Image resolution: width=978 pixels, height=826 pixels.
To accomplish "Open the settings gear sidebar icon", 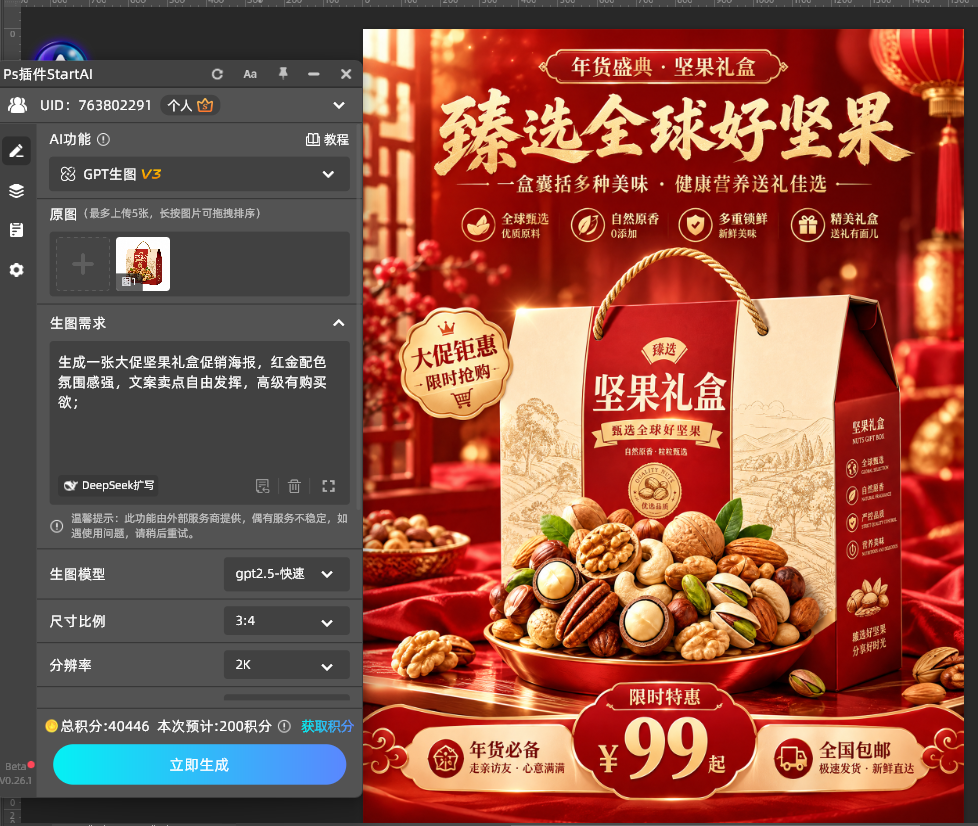I will coord(17,270).
